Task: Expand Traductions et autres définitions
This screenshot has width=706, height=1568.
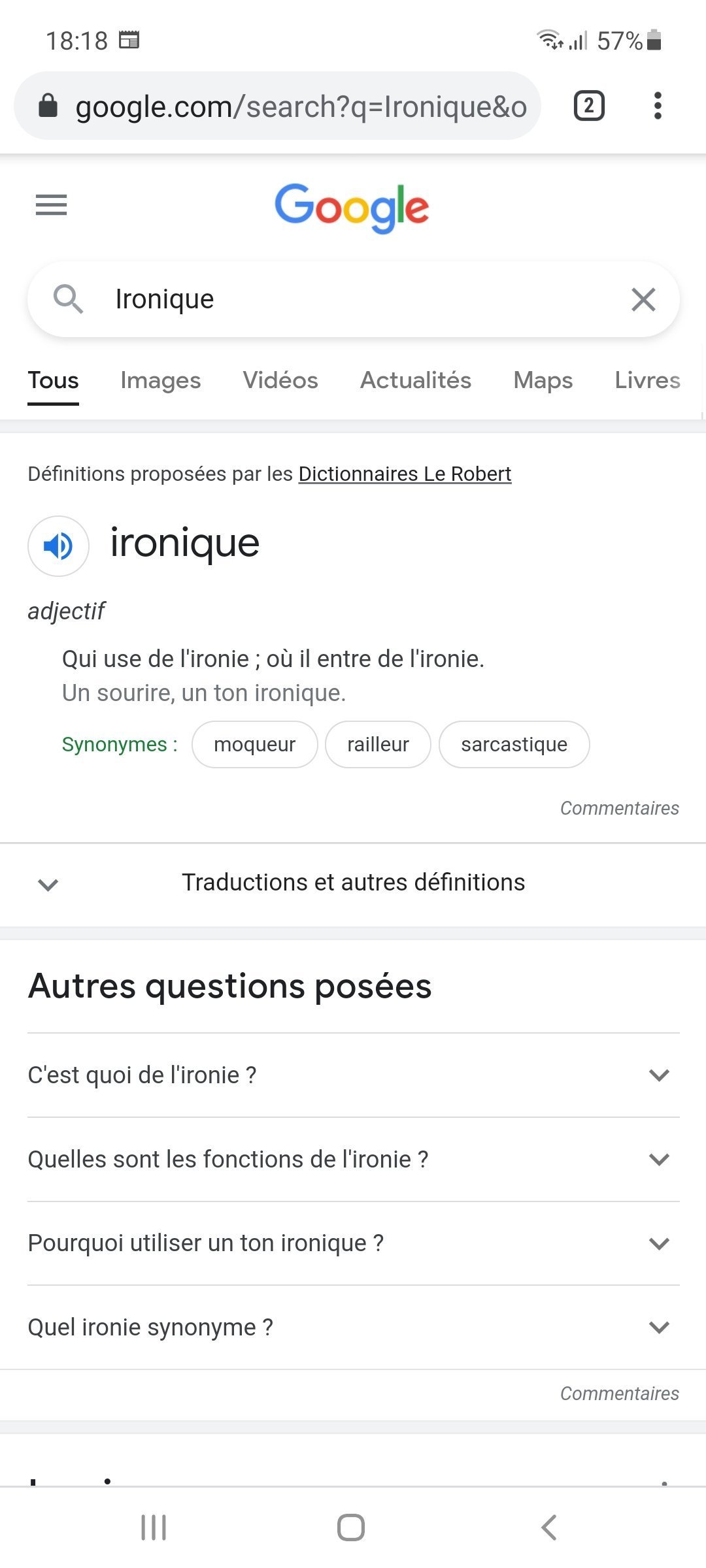Action: point(353,883)
